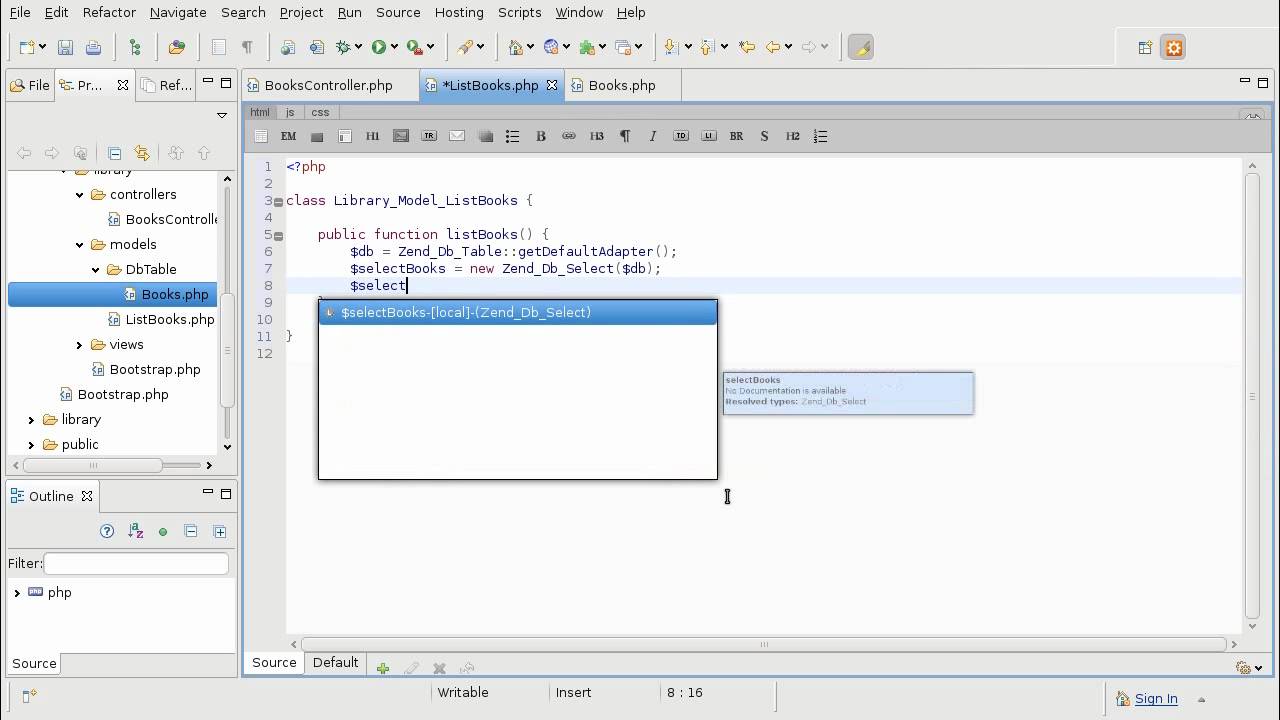Close the ListBooks.php editor tab
The height and width of the screenshot is (720, 1280).
pyautogui.click(x=551, y=85)
